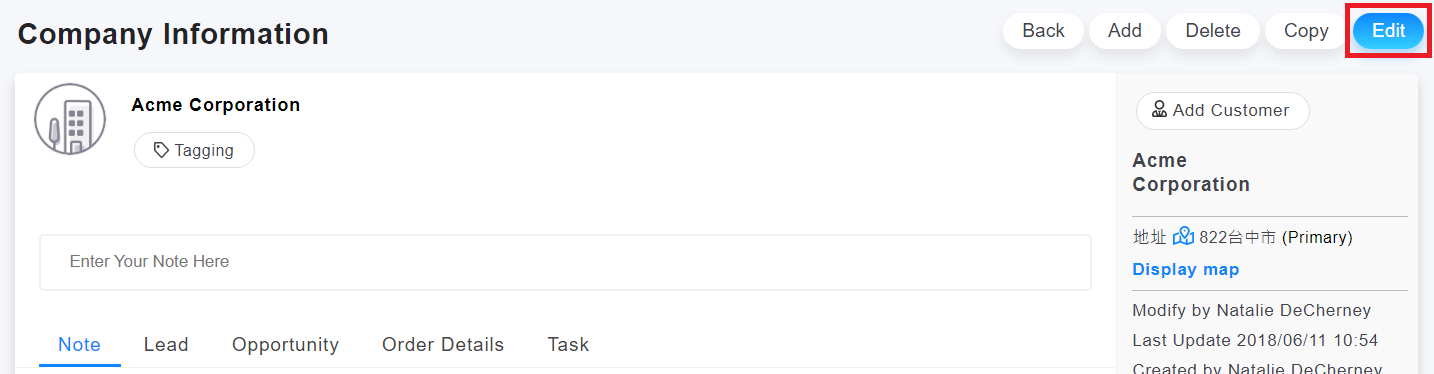Click the Copy button
Viewport: 1434px width, 374px height.
tap(1306, 31)
